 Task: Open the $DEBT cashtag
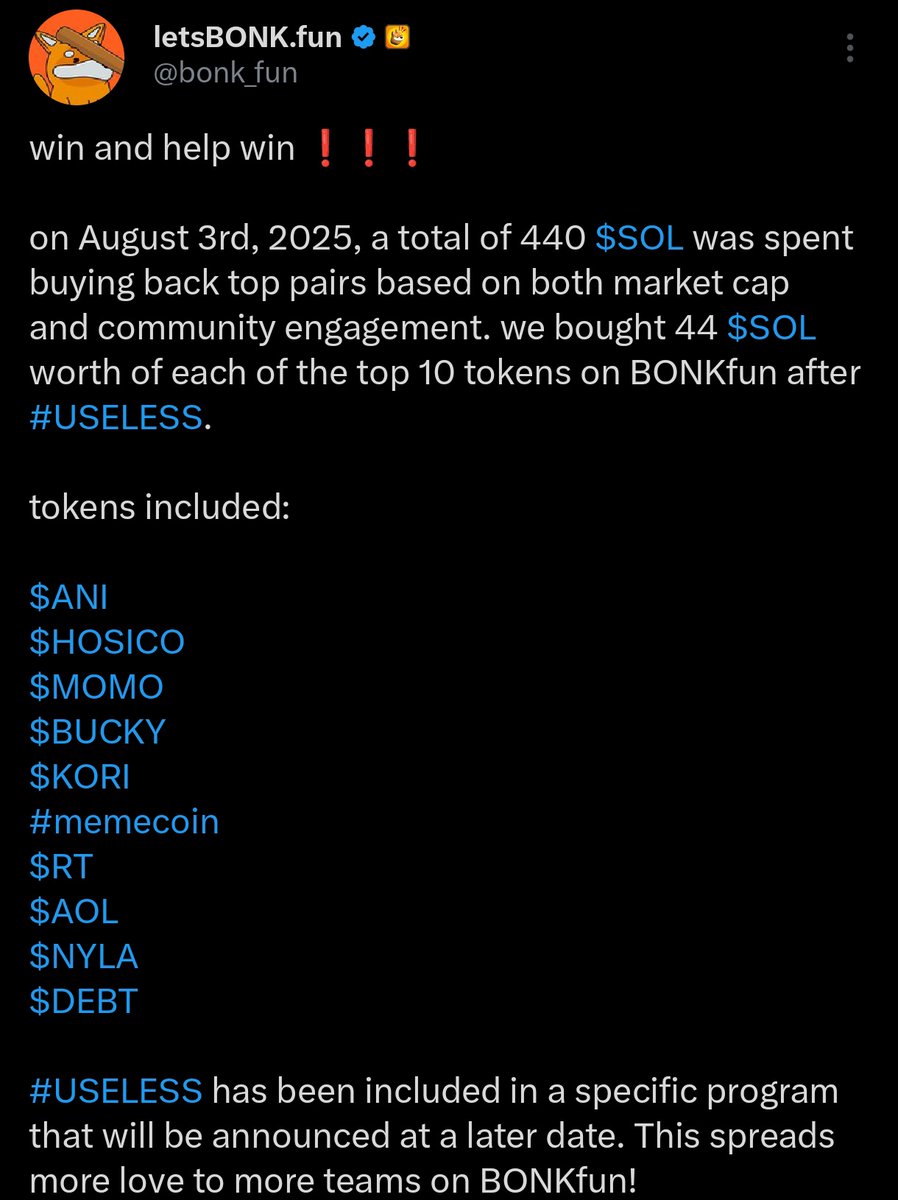83,1002
